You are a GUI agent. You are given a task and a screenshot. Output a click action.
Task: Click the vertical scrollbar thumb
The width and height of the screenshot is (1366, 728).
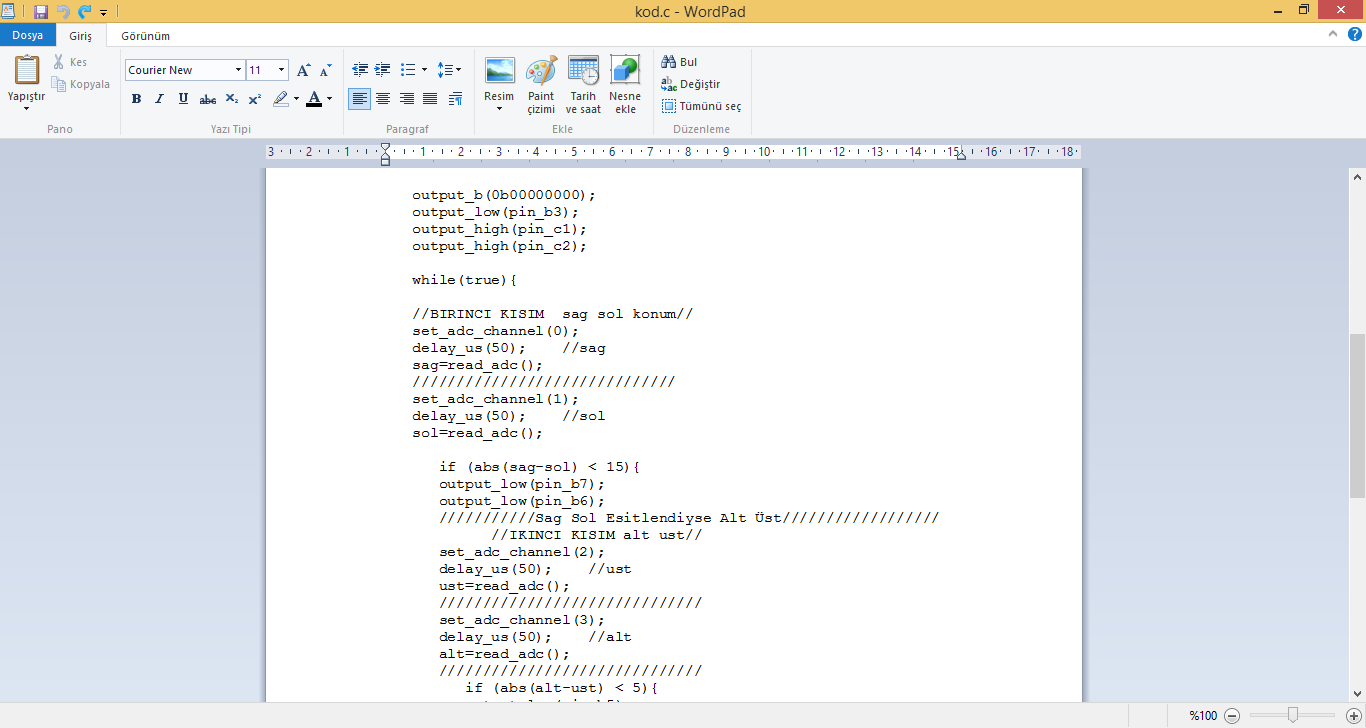tap(1357, 415)
